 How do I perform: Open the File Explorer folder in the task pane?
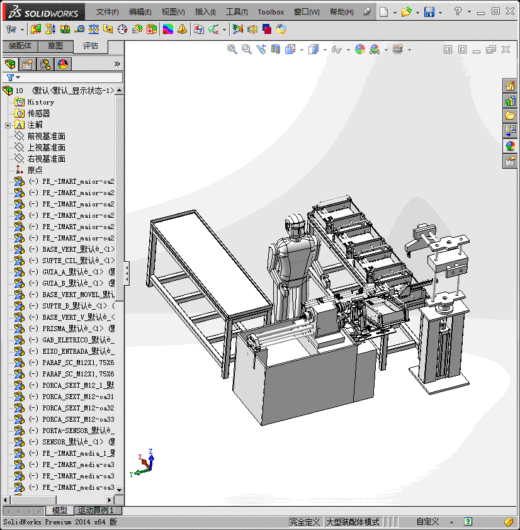click(x=510, y=116)
